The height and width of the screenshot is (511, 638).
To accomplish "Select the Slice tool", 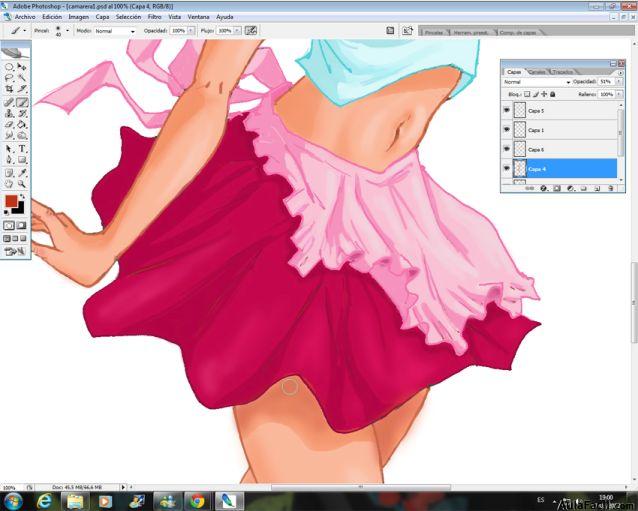I will 22,89.
